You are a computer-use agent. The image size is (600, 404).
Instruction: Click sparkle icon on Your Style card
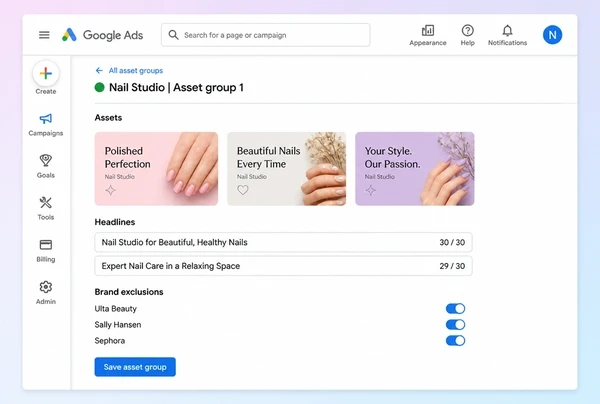370,190
